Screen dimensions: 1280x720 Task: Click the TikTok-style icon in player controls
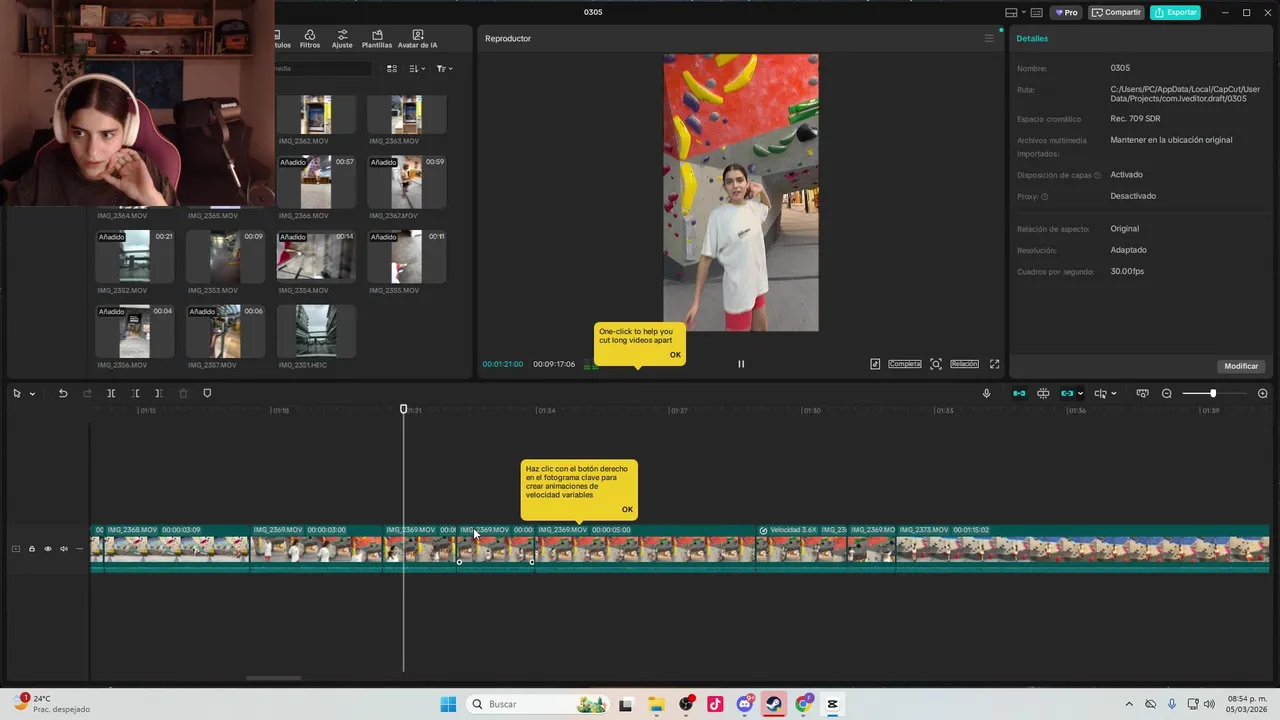click(x=875, y=364)
